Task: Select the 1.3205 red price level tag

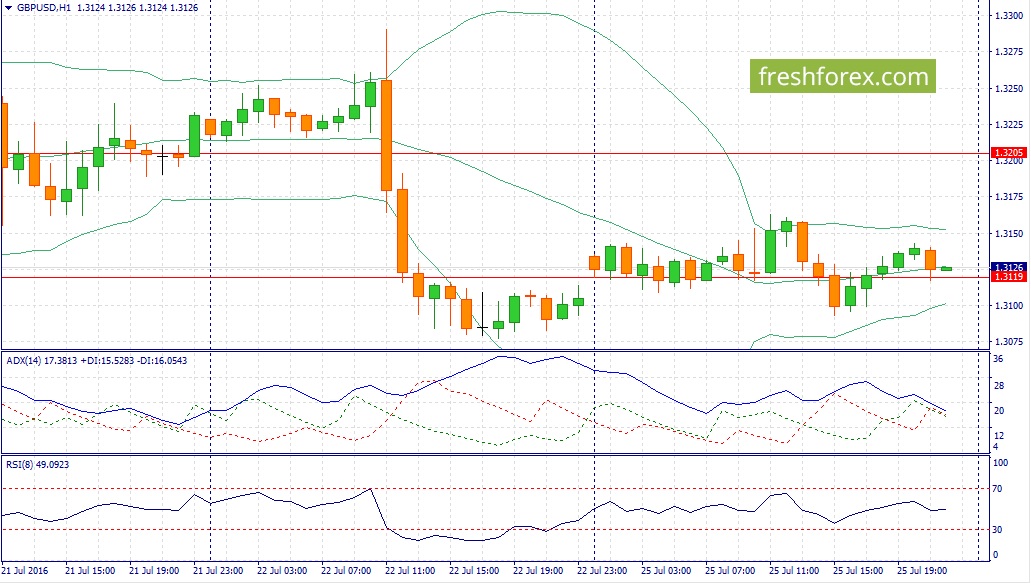Action: (1008, 152)
